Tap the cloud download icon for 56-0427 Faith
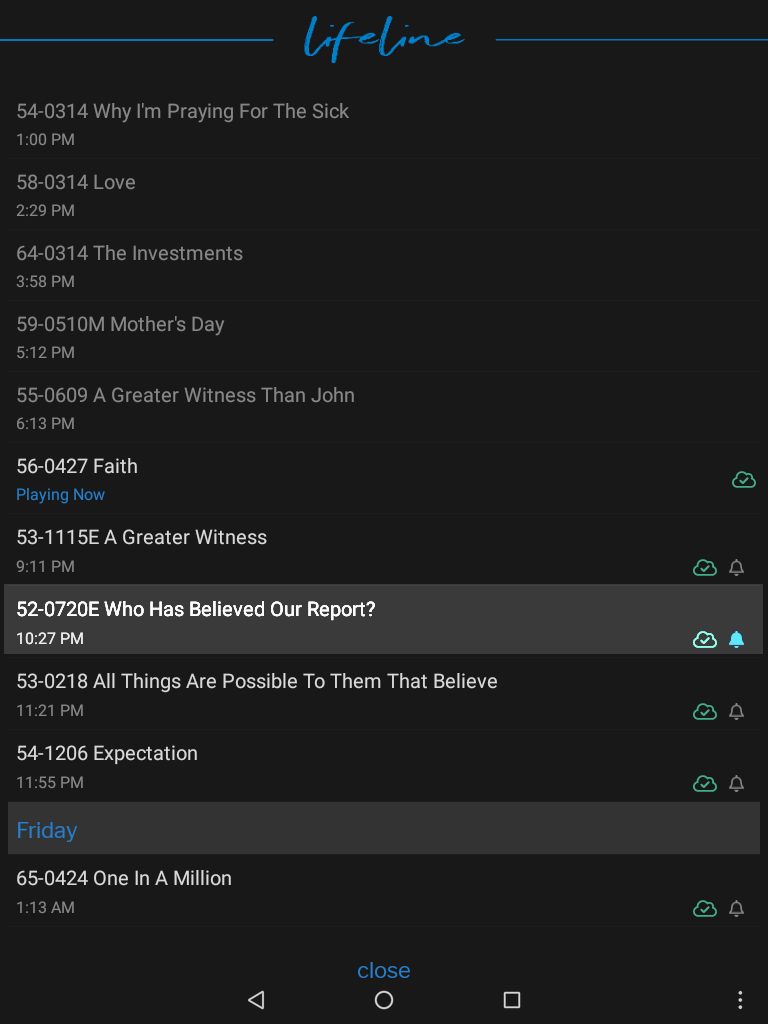 pos(744,480)
